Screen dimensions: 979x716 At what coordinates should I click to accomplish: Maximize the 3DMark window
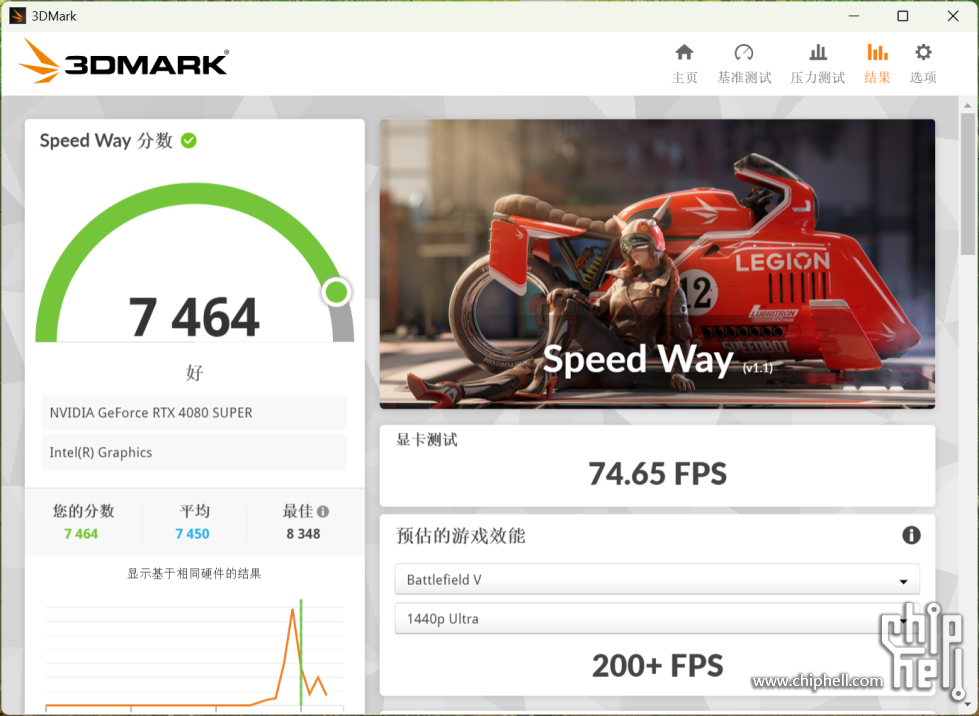point(903,16)
